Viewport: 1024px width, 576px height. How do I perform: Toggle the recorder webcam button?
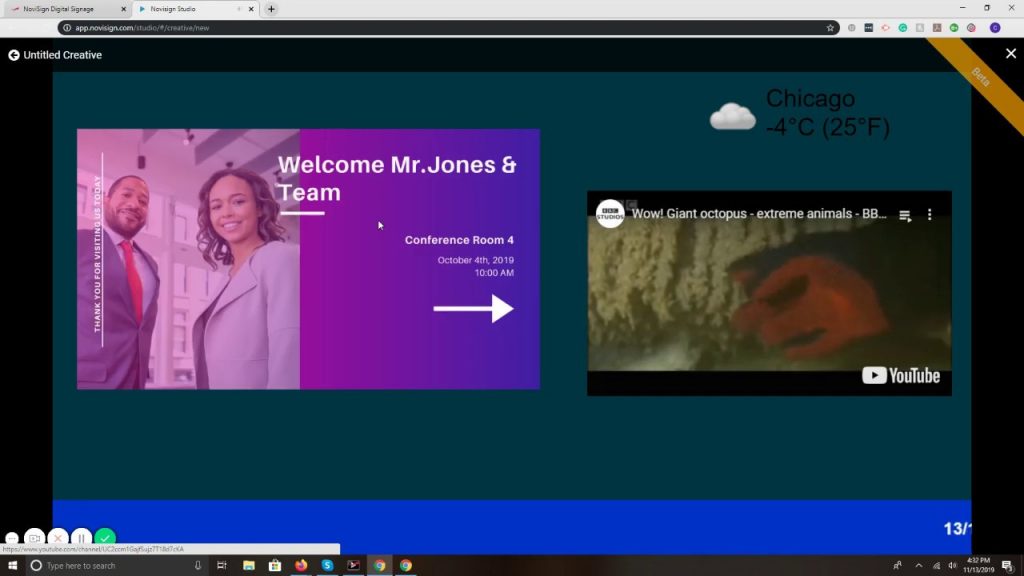click(35, 538)
